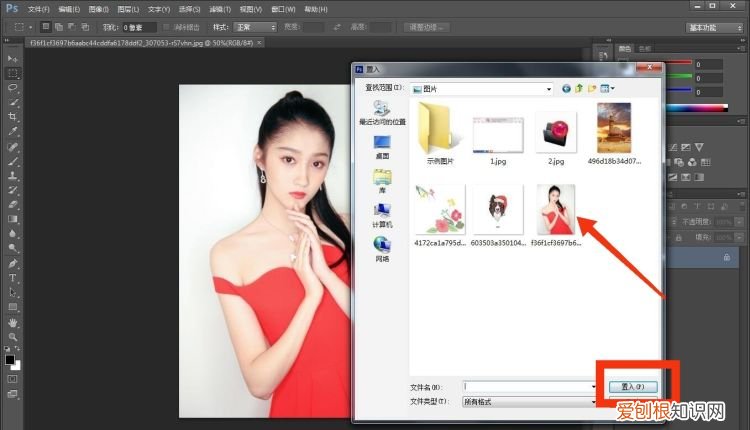Create new folder icon in Place dialog

coord(592,88)
